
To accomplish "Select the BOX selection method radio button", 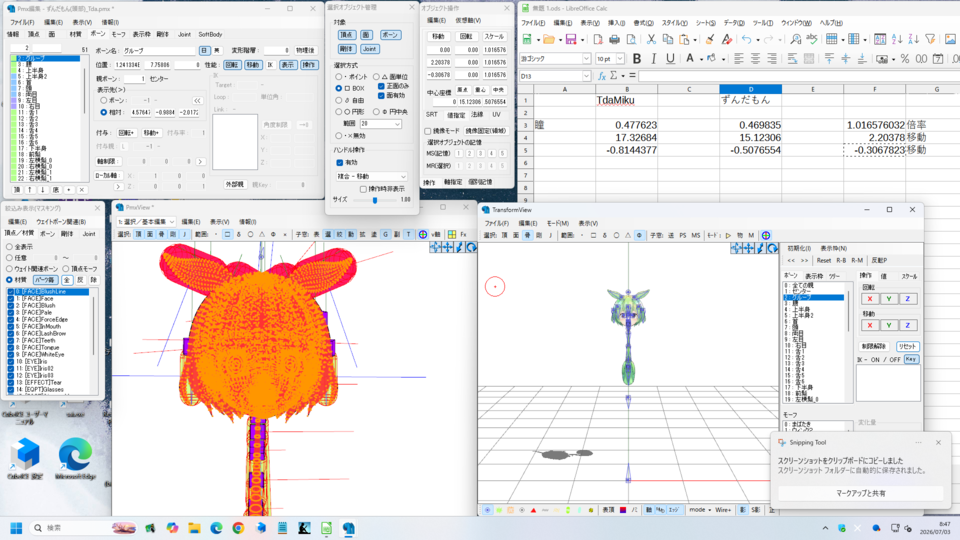I will (x=339, y=88).
